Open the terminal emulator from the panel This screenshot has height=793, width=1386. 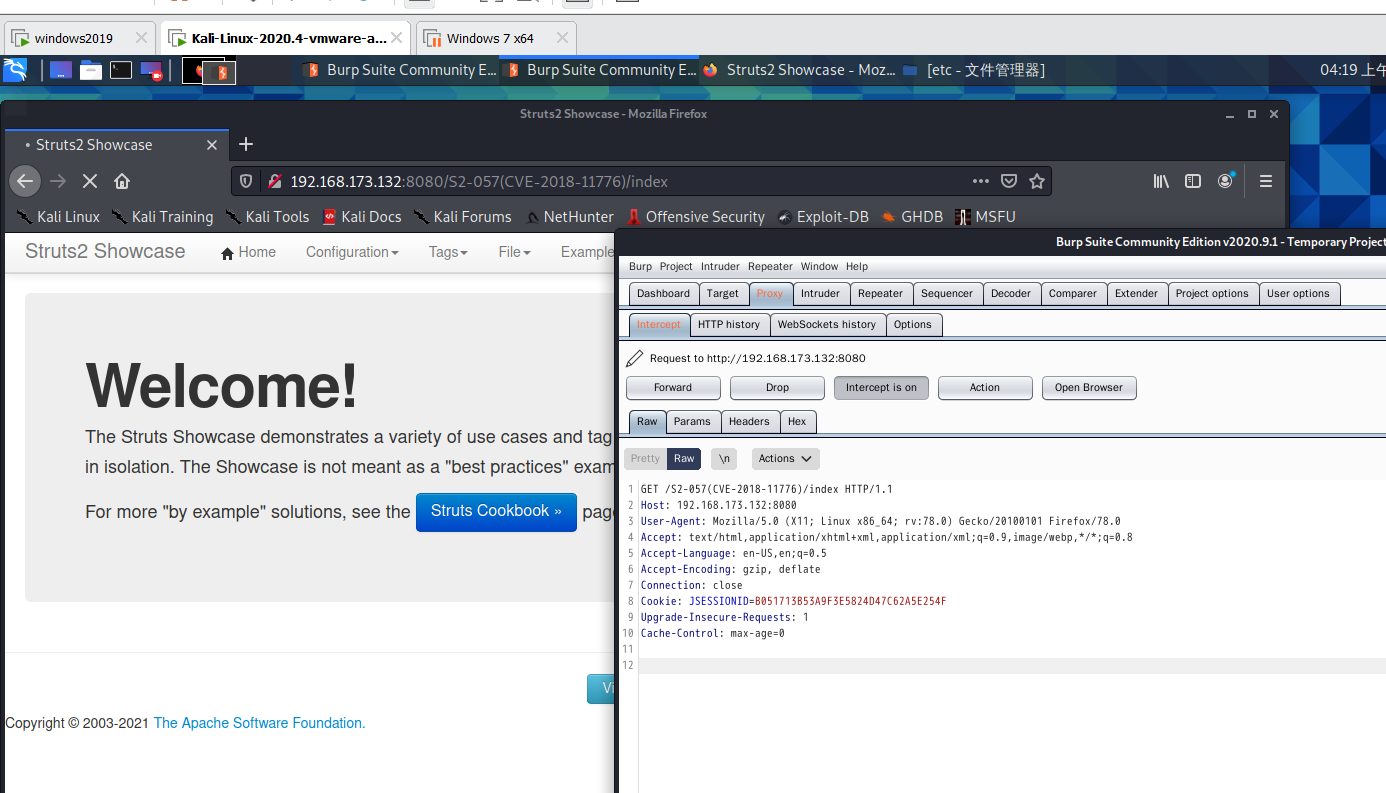pyautogui.click(x=121, y=70)
